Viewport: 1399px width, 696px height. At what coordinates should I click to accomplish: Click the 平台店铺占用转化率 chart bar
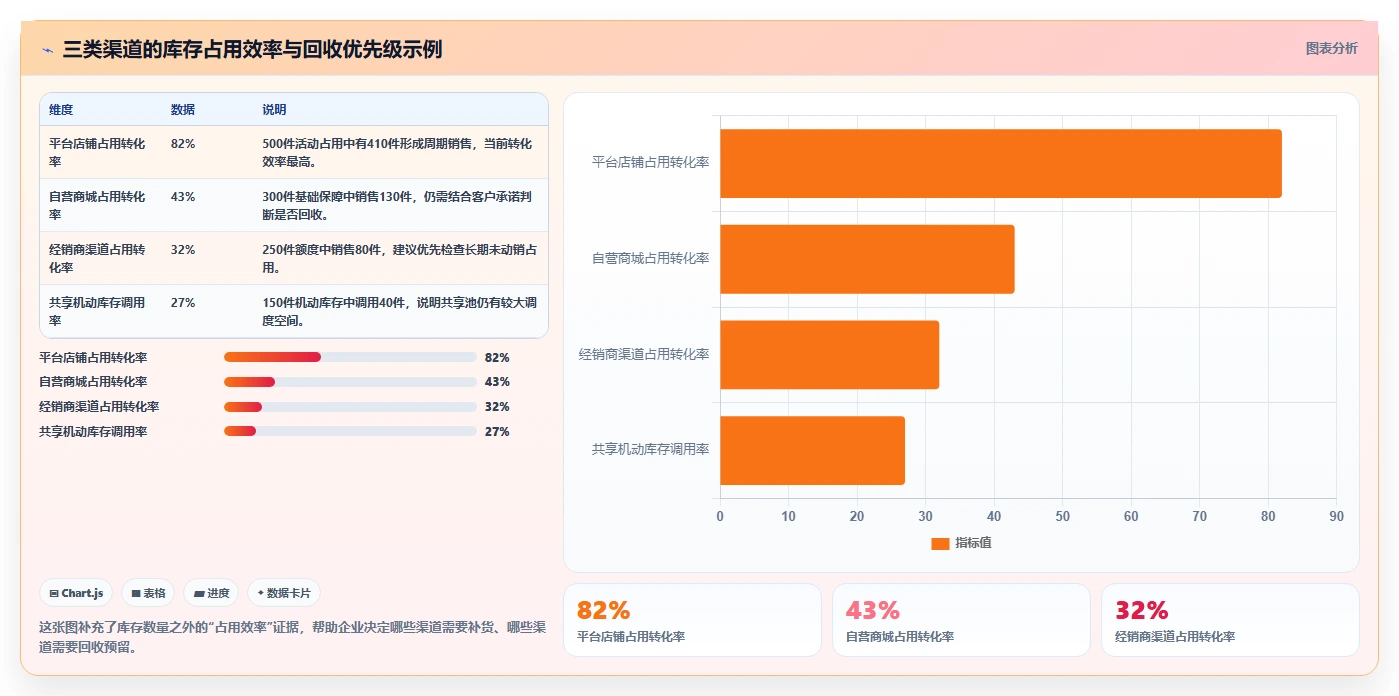1001,163
